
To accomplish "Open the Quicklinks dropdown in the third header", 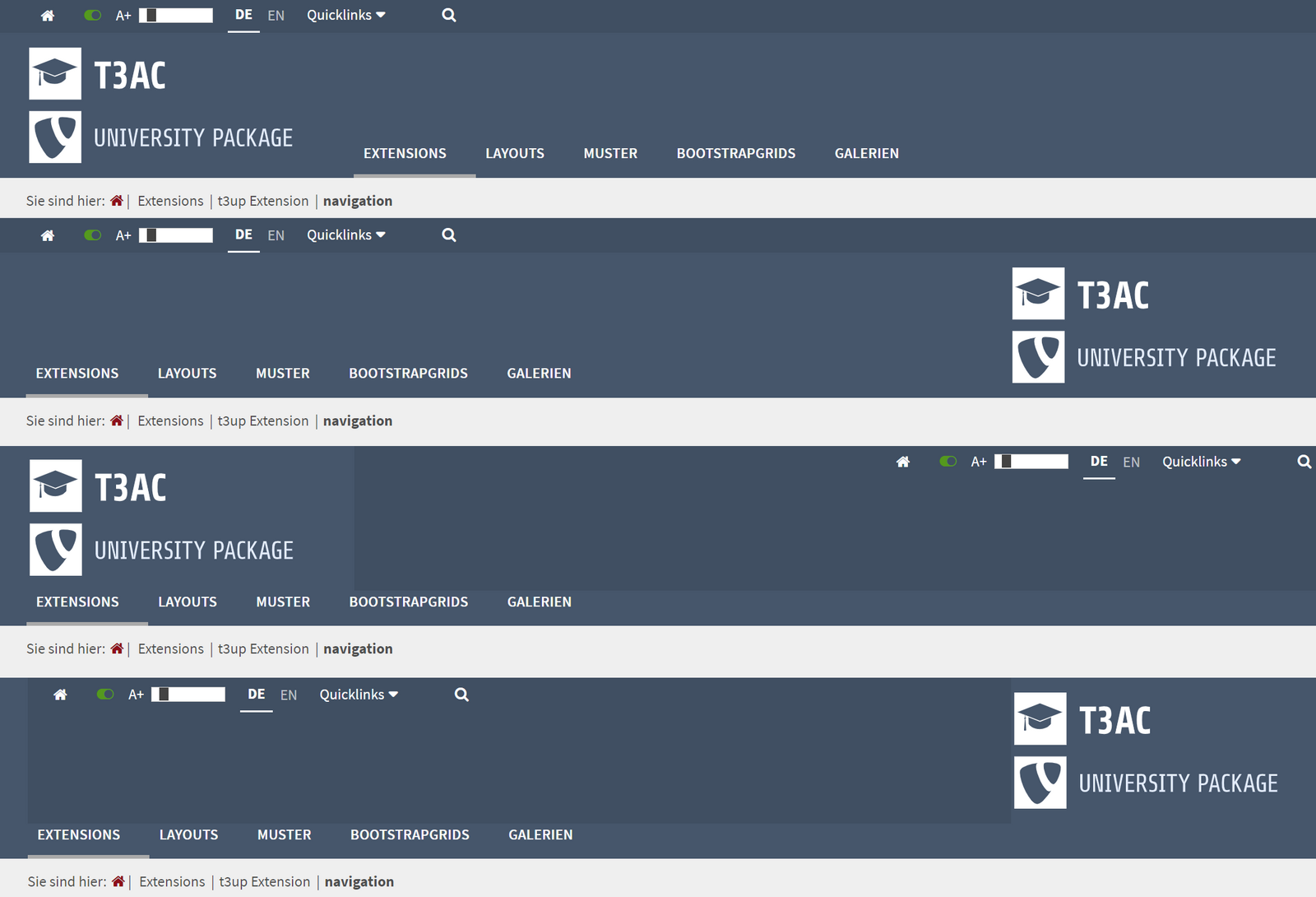I will click(x=1202, y=462).
